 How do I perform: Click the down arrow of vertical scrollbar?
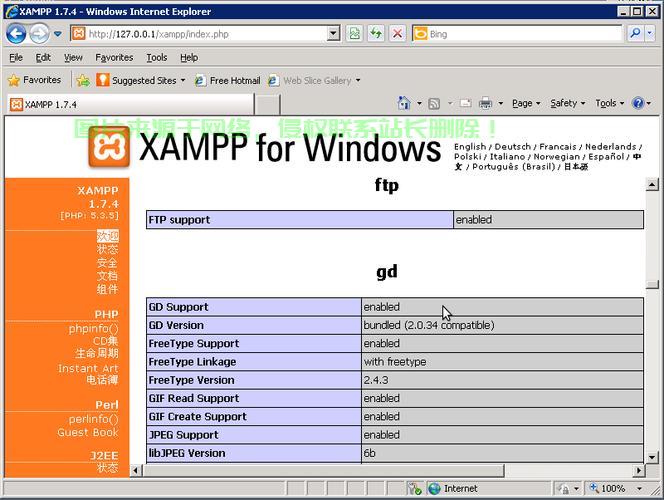[652, 457]
